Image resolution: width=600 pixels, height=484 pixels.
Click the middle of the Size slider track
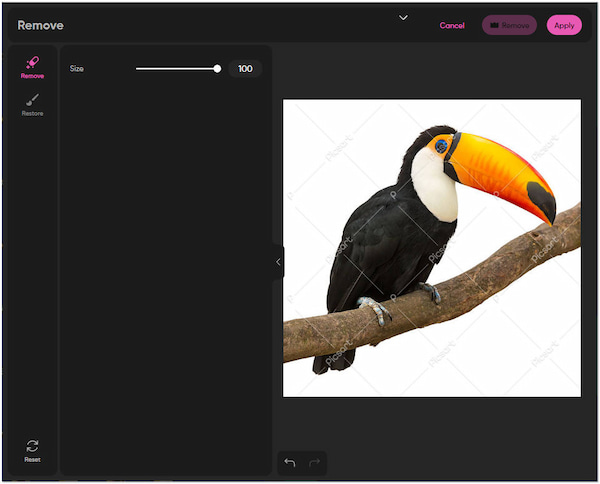(x=176, y=69)
